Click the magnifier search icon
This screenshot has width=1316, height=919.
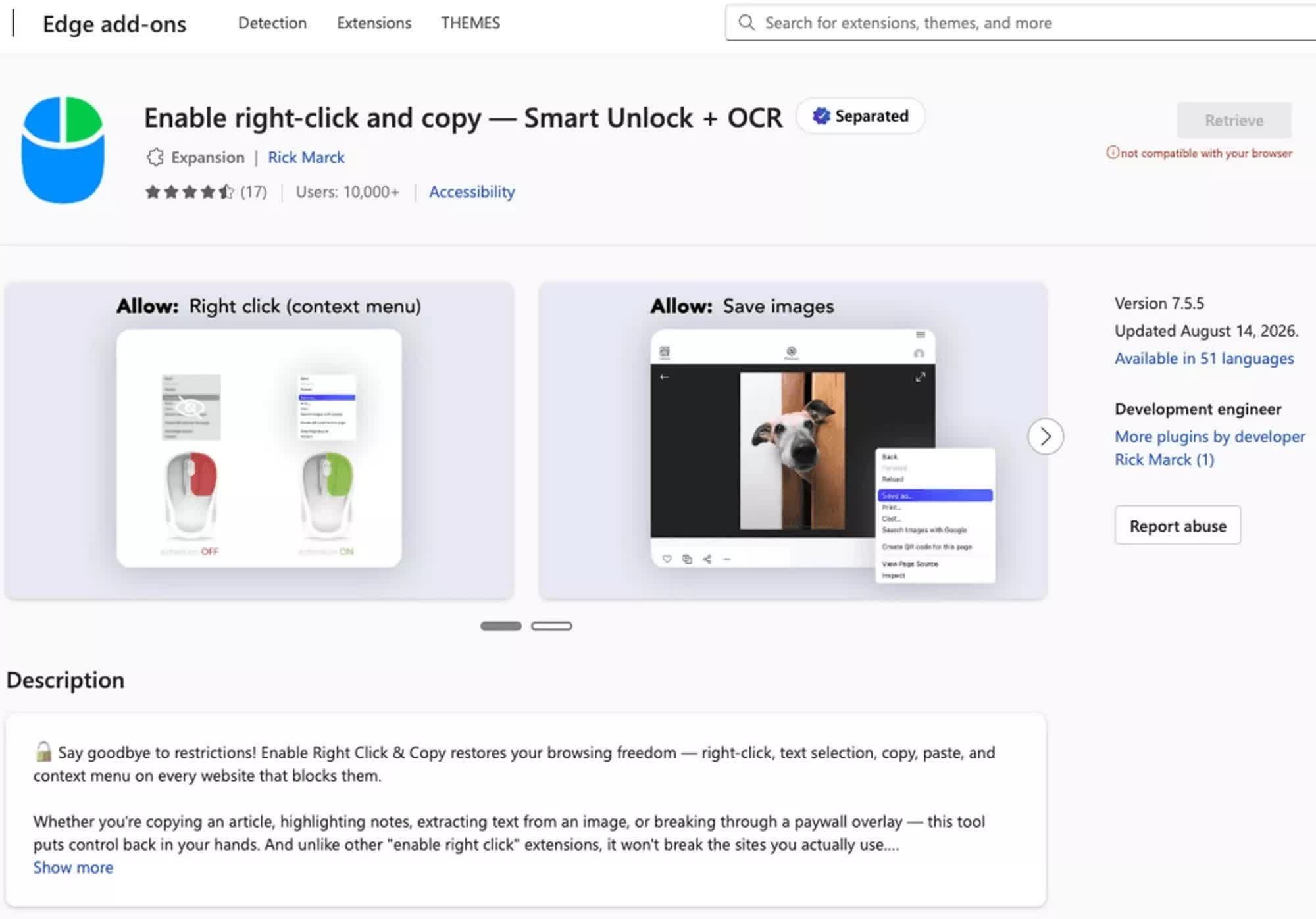746,23
